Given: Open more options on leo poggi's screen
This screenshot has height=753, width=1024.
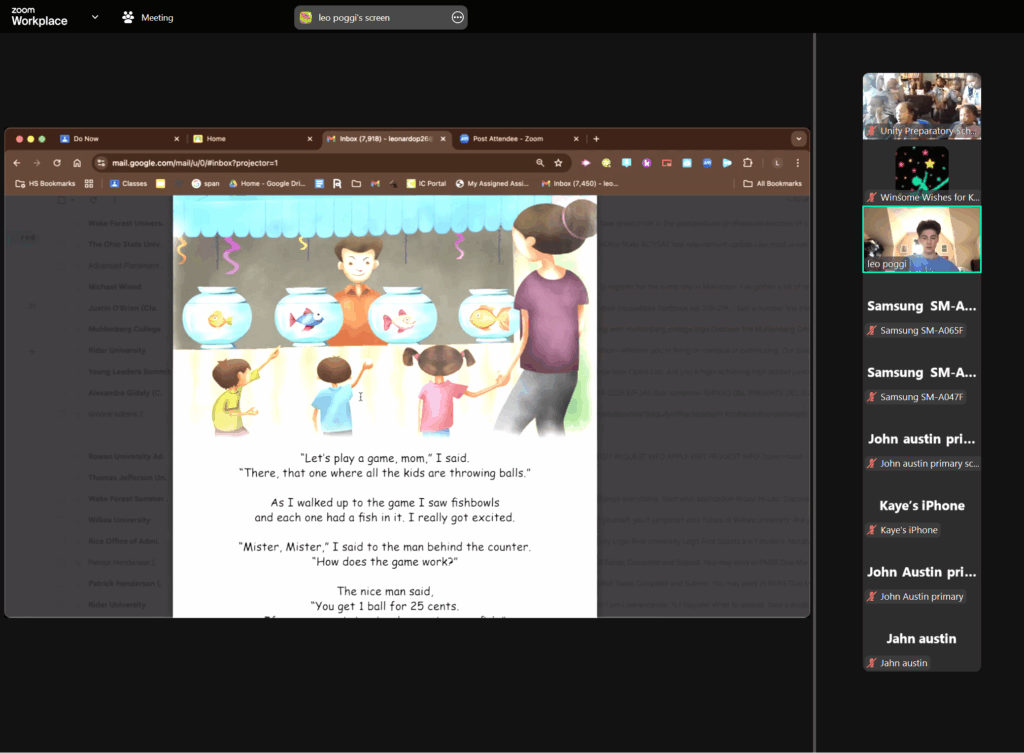Looking at the screenshot, I should [x=457, y=17].
